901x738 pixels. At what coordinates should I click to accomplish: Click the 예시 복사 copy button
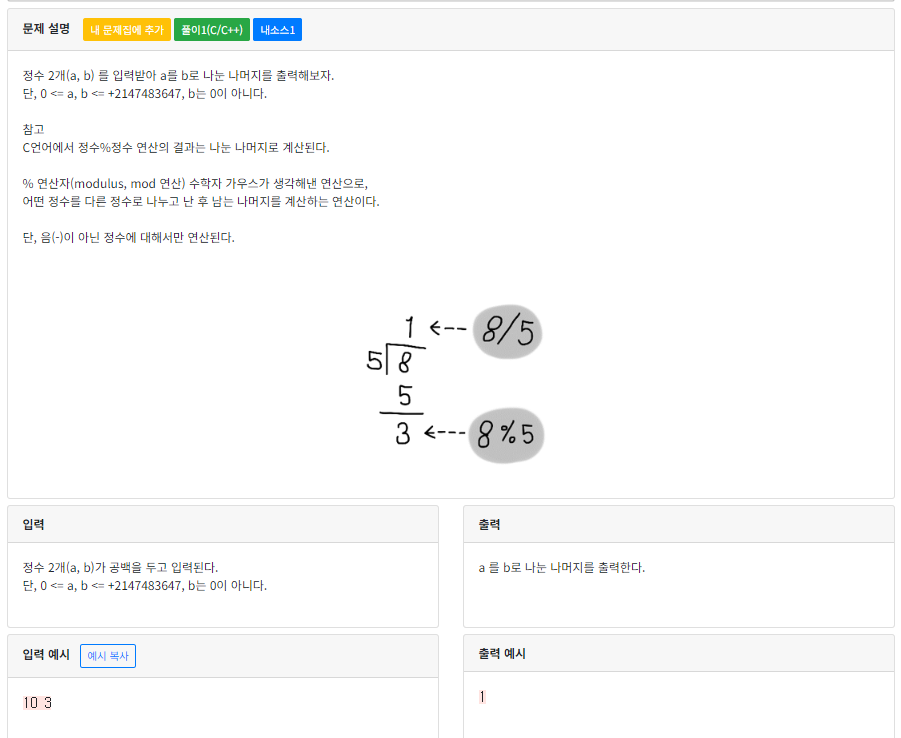107,656
